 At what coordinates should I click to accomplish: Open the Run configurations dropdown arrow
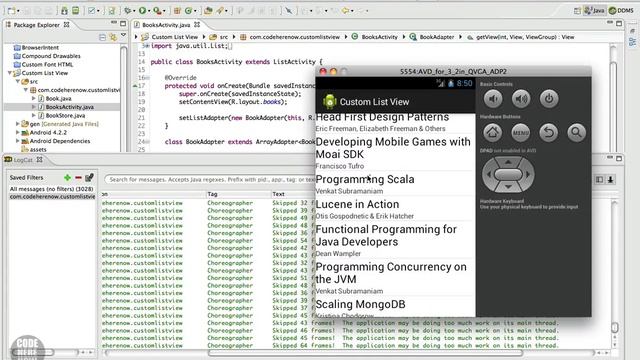(149, 11)
